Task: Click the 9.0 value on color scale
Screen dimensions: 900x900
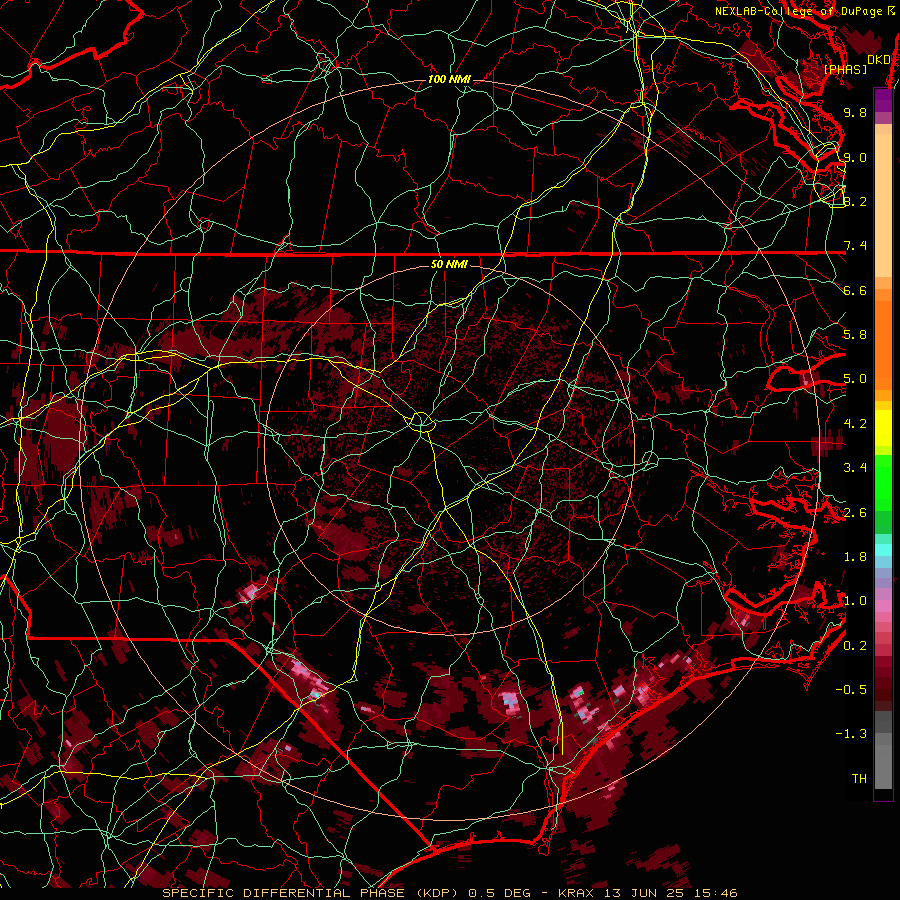Action: [x=855, y=157]
